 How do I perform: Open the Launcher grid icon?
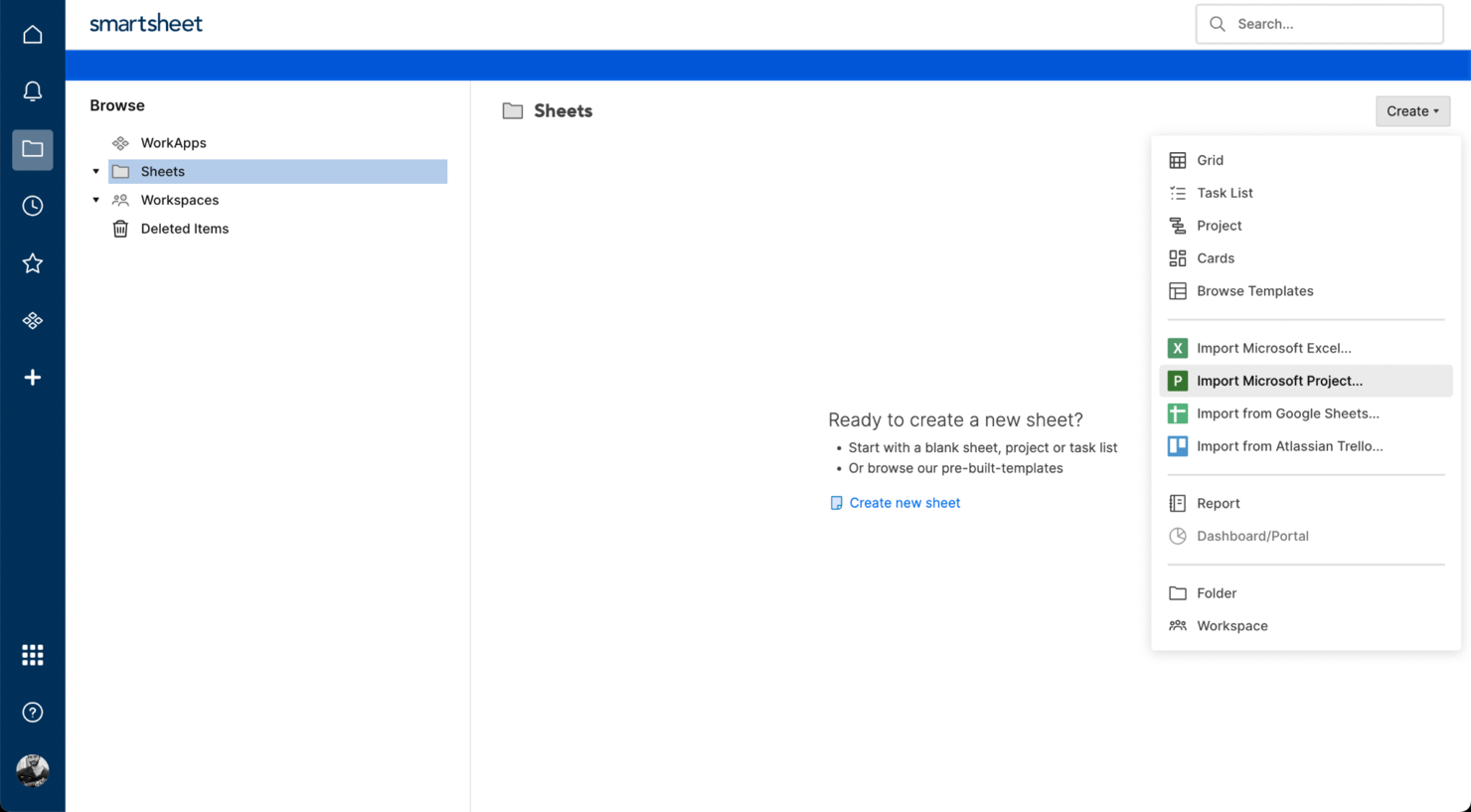pyautogui.click(x=33, y=655)
